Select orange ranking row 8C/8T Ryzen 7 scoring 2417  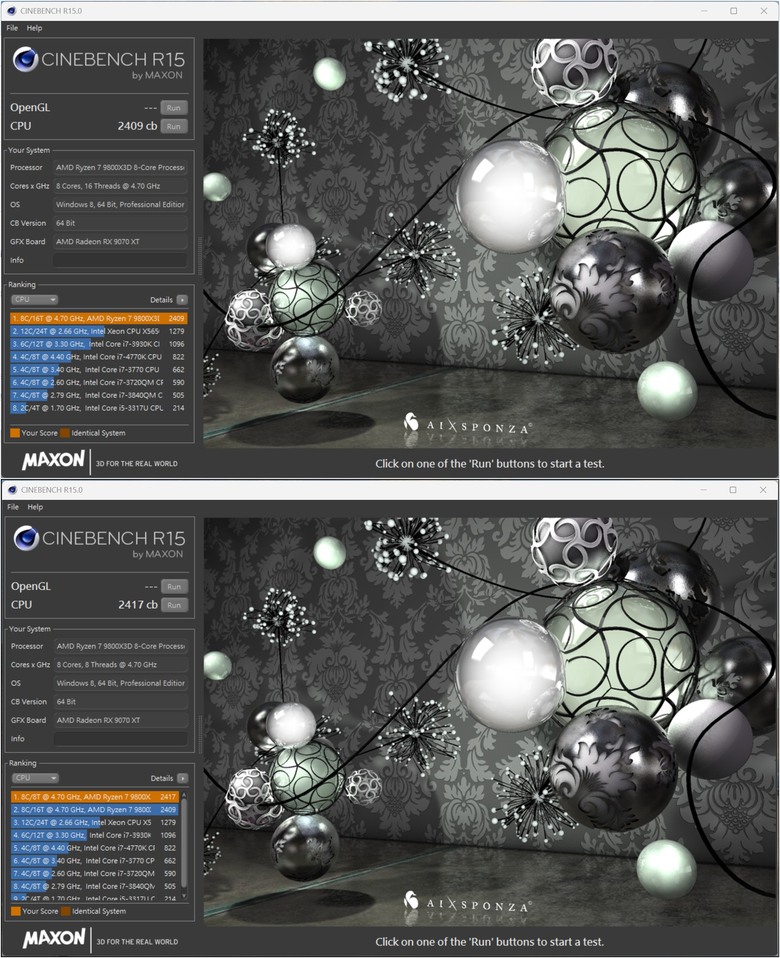tap(95, 797)
